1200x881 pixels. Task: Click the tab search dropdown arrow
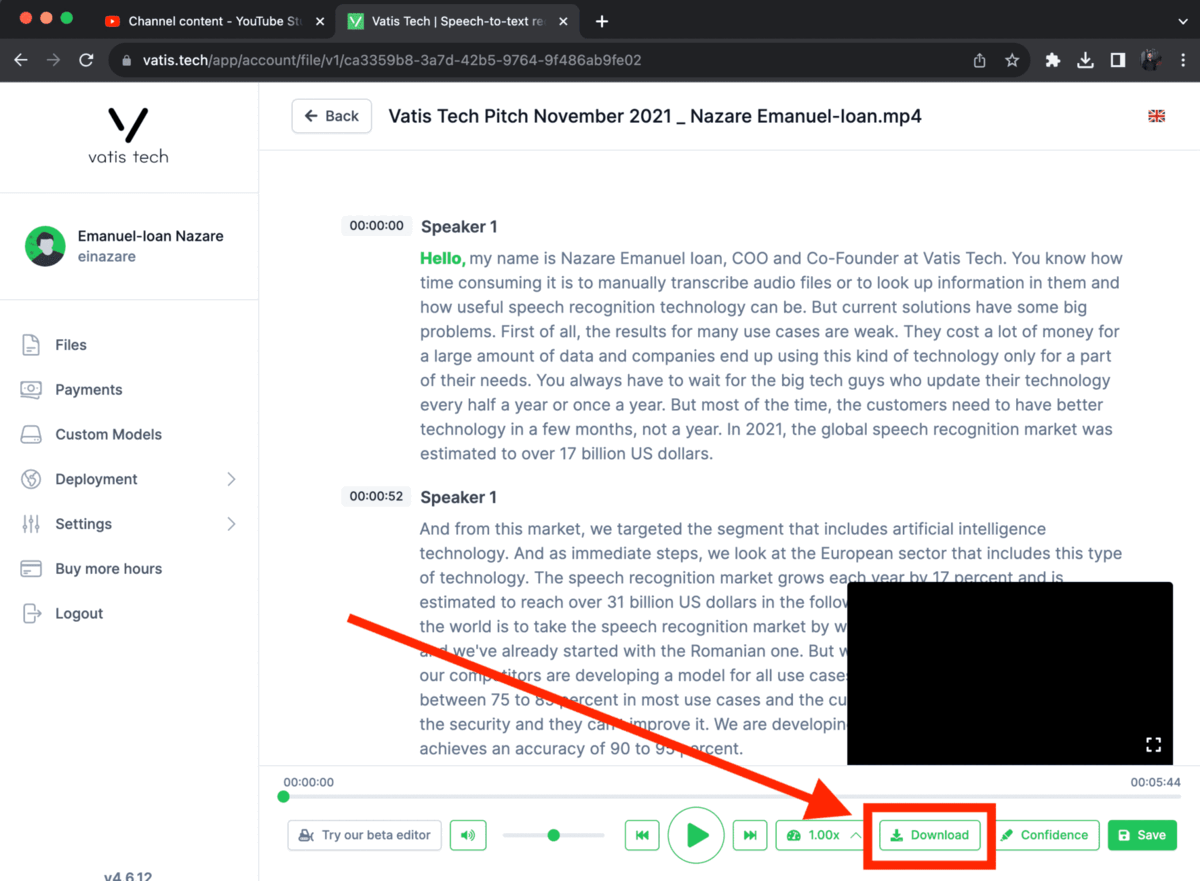[x=1183, y=21]
